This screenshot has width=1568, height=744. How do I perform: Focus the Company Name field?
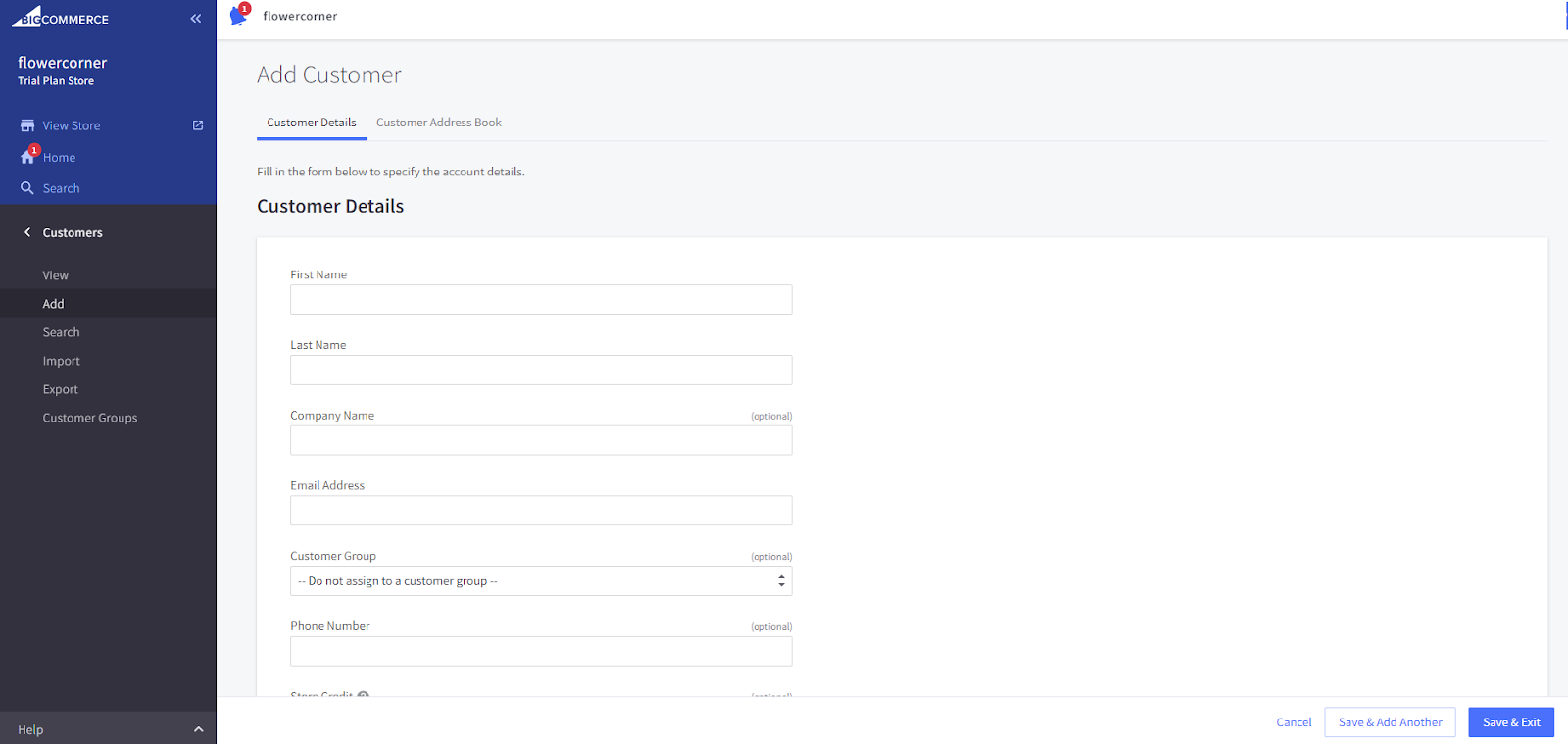click(541, 440)
